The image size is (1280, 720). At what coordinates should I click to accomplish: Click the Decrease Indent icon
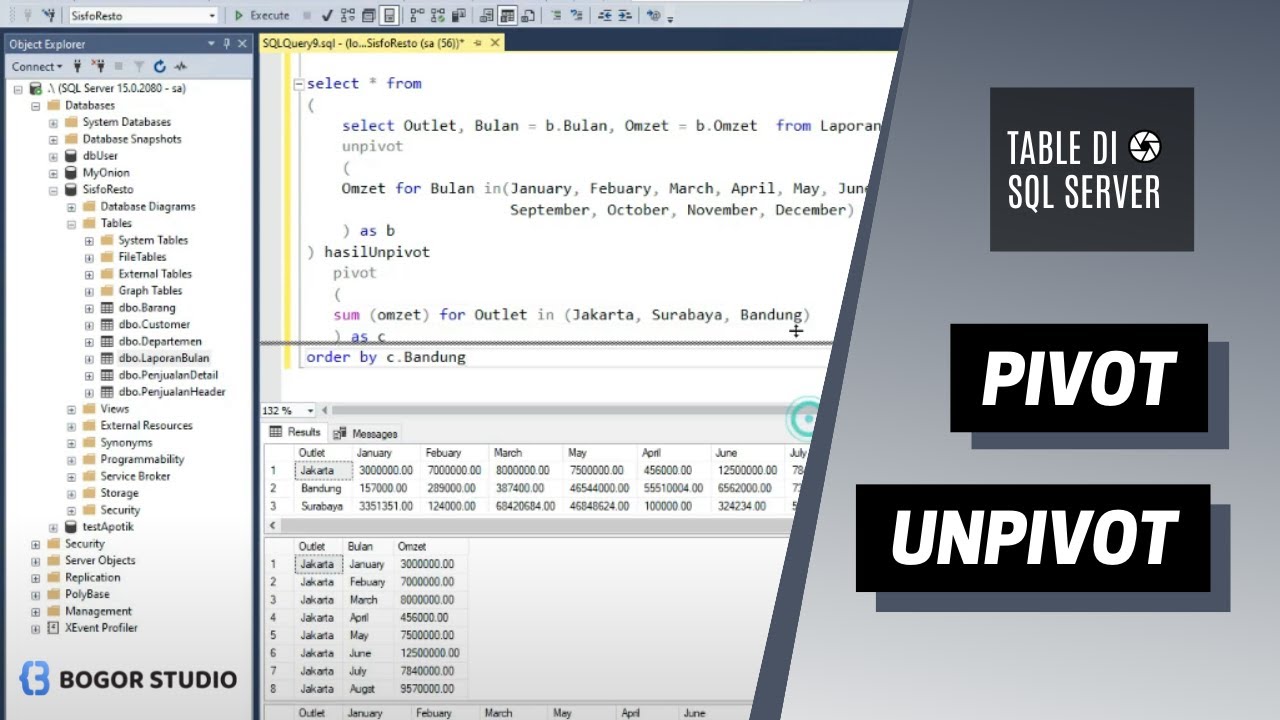(604, 15)
